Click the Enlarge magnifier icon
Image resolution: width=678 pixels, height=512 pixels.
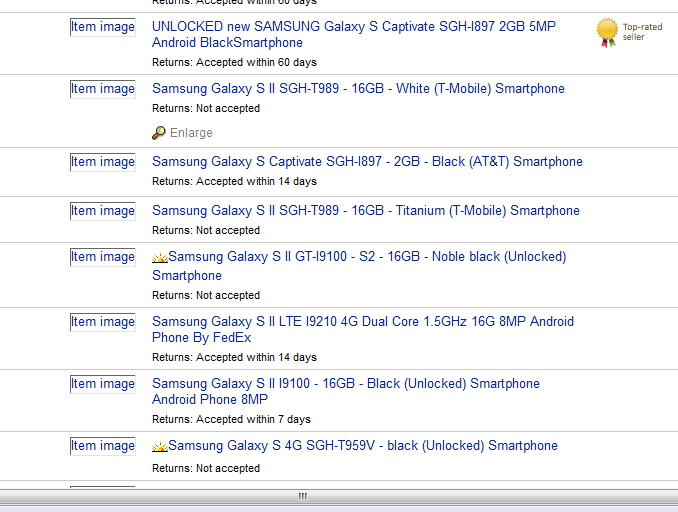tap(159, 133)
